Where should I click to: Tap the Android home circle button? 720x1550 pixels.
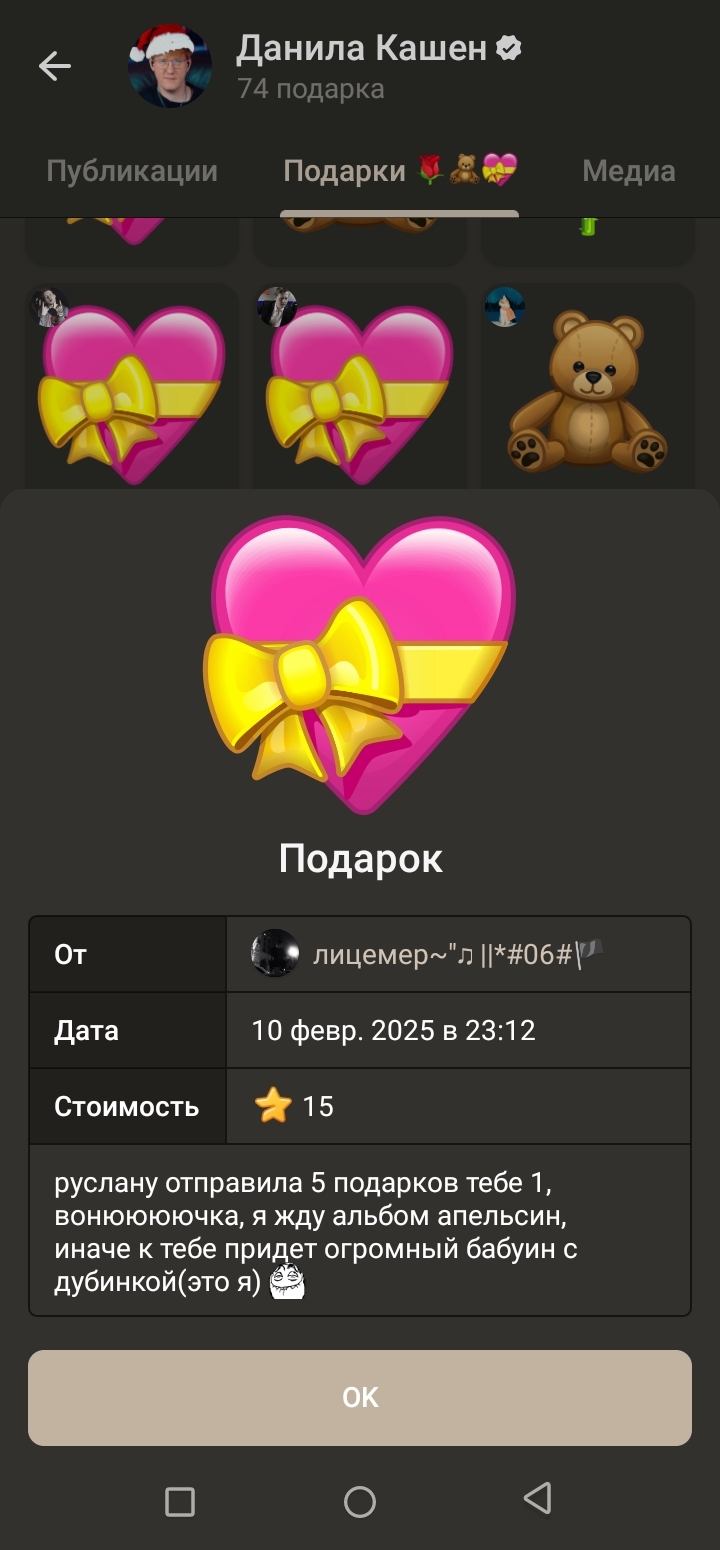[360, 1501]
